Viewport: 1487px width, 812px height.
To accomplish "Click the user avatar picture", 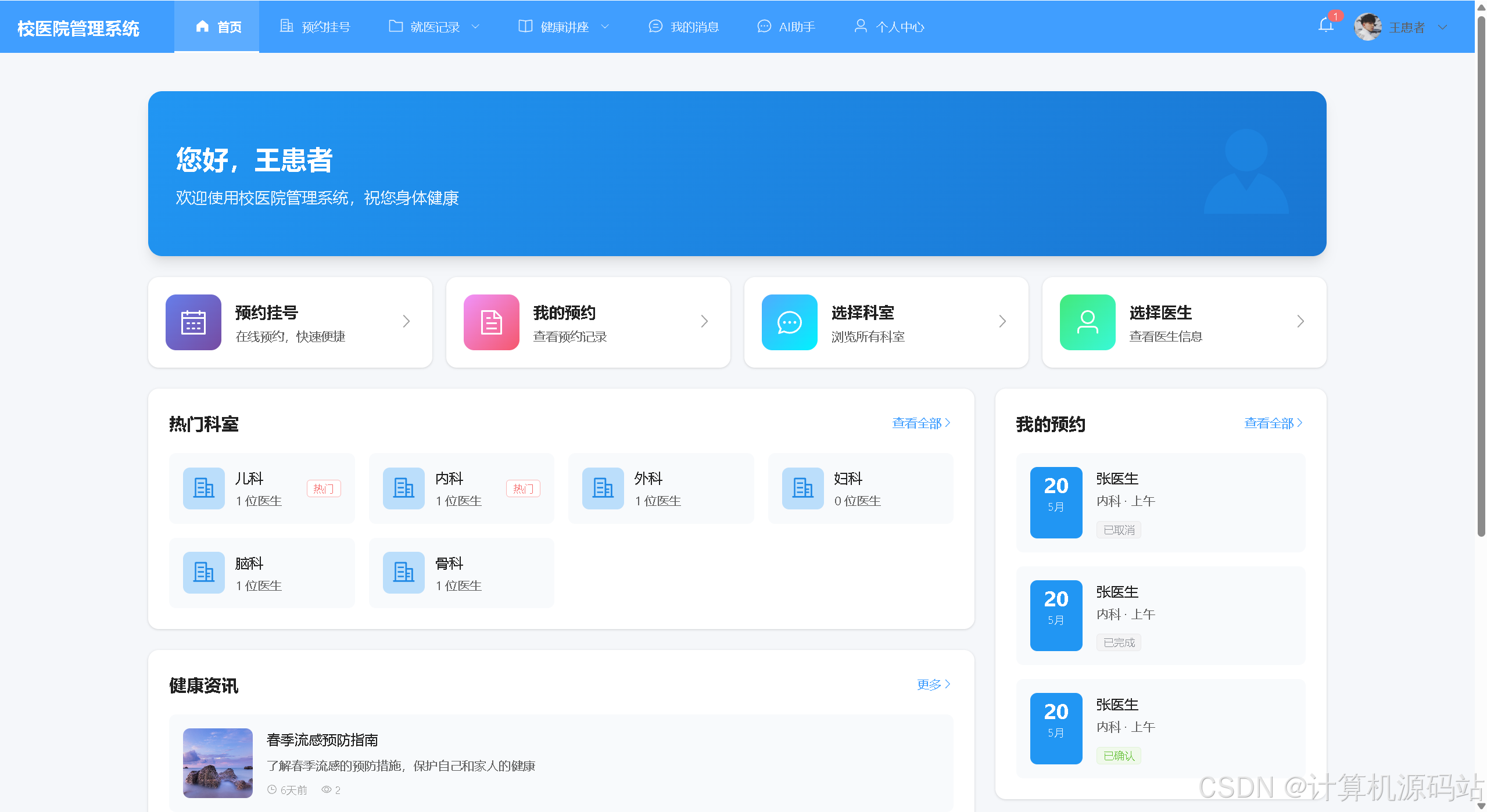I will (x=1367, y=27).
